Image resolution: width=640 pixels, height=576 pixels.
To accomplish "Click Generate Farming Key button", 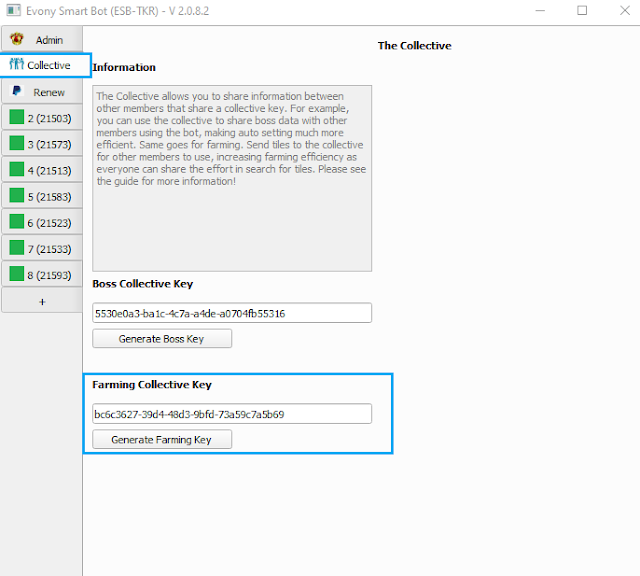I will [162, 439].
